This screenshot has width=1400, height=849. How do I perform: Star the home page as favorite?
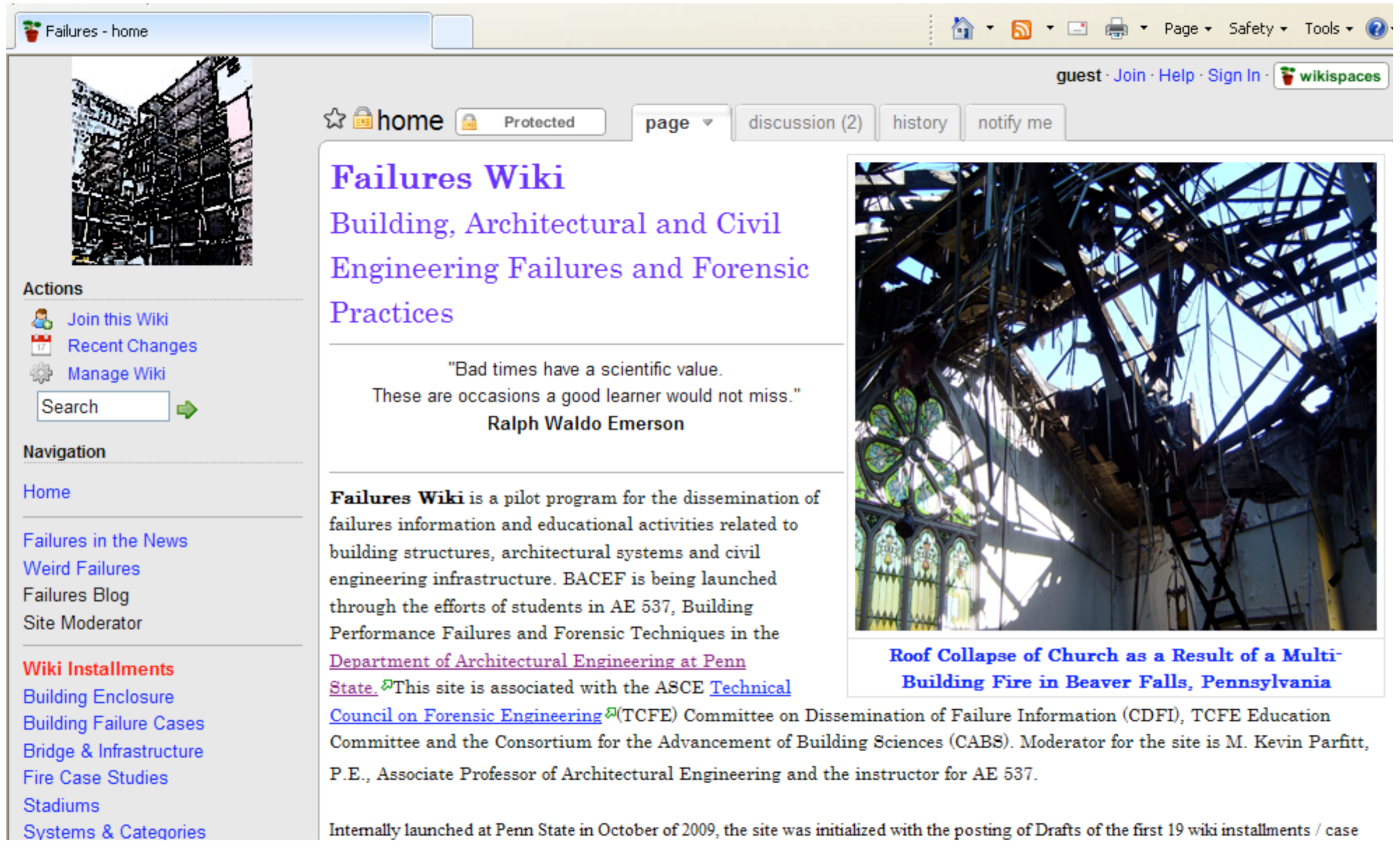point(335,119)
